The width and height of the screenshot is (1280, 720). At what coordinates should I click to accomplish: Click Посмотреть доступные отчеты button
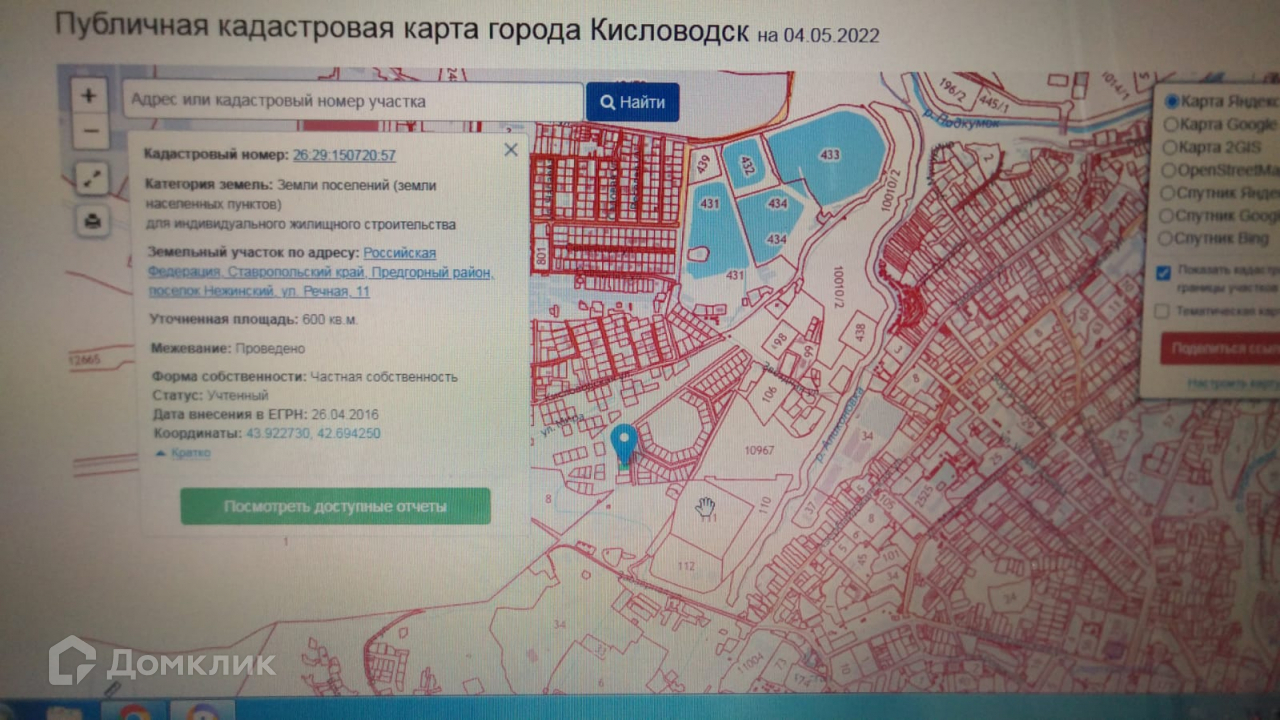point(335,506)
